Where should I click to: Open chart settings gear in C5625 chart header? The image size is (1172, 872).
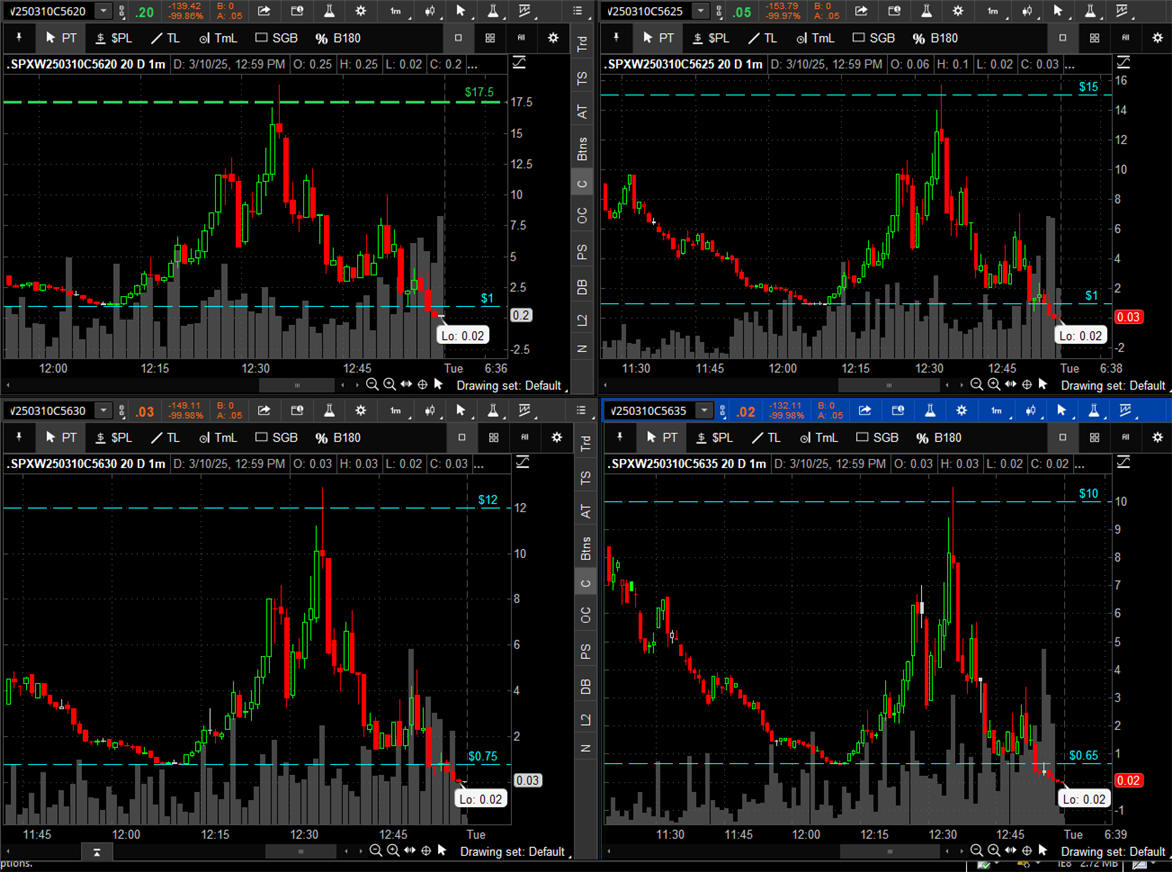tap(958, 11)
